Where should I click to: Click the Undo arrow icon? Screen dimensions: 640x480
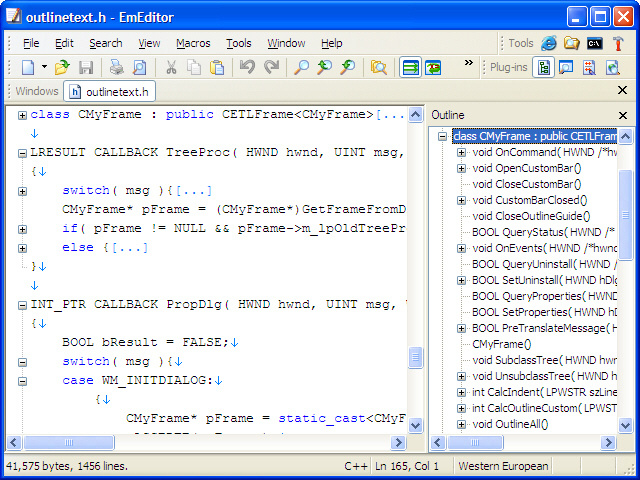pyautogui.click(x=247, y=68)
